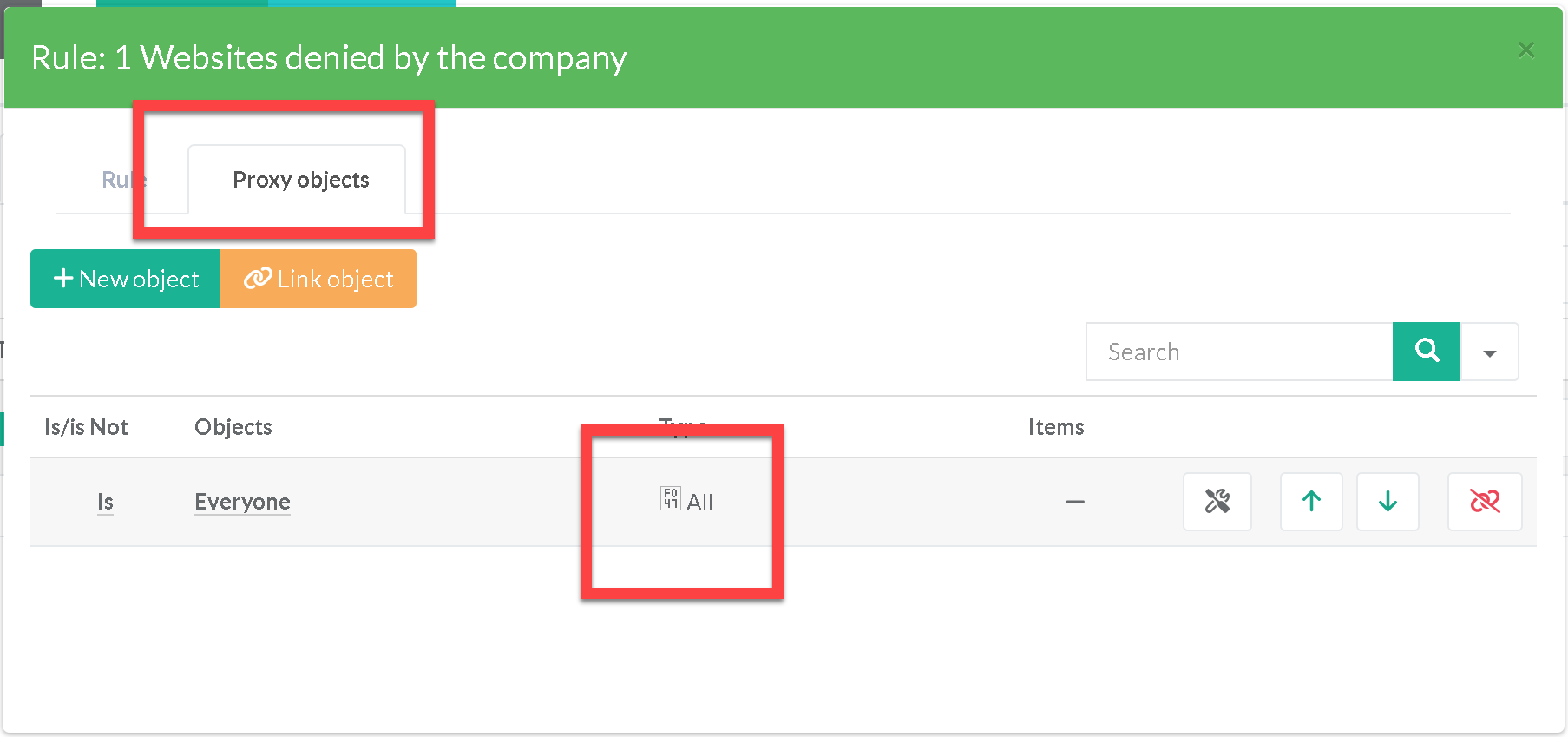Click the New object button
Viewport: 1568px width, 737px height.
coord(126,279)
